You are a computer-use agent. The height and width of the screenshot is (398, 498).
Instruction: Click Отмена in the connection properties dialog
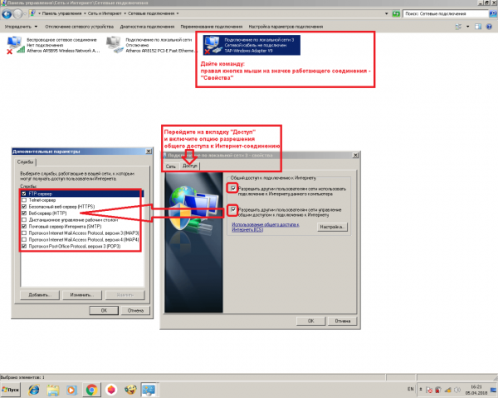click(x=342, y=321)
